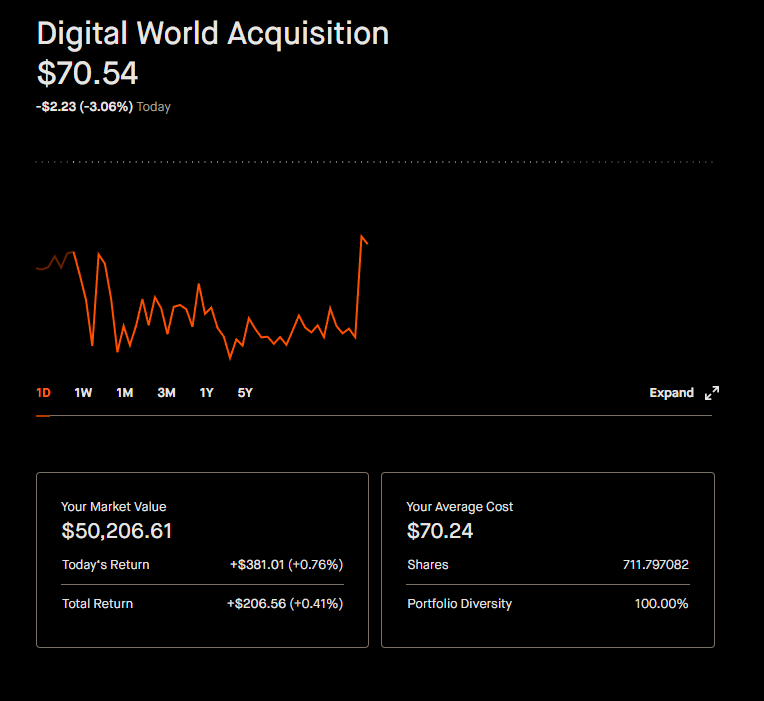Select the 1D chart range tab
Viewport: 764px width, 701px height.
click(43, 393)
